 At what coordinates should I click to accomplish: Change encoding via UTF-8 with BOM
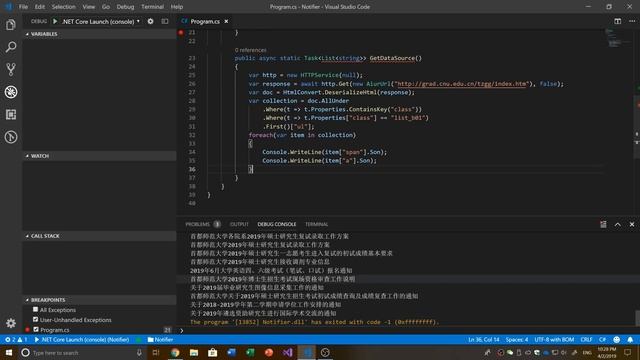[x=554, y=340]
